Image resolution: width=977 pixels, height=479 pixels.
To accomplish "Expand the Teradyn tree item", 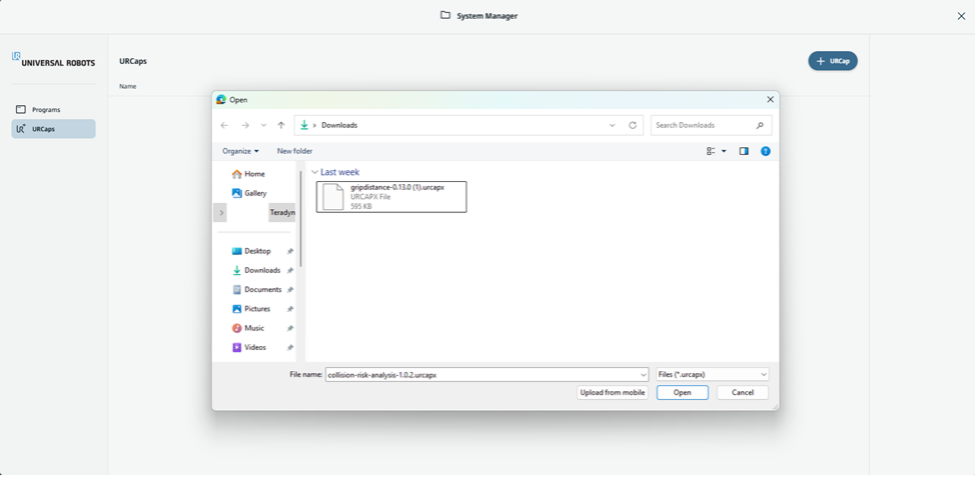I will point(220,213).
